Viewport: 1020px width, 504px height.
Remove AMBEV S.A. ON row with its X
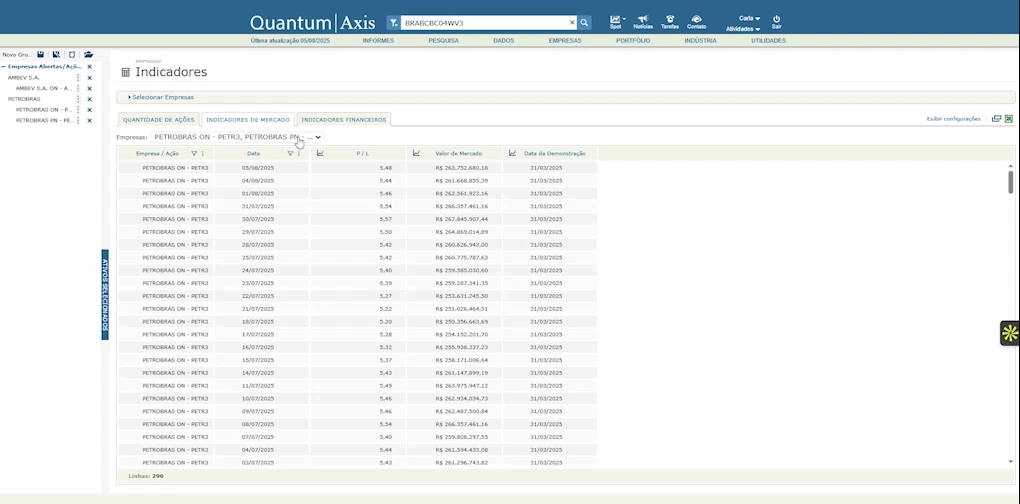click(x=90, y=88)
